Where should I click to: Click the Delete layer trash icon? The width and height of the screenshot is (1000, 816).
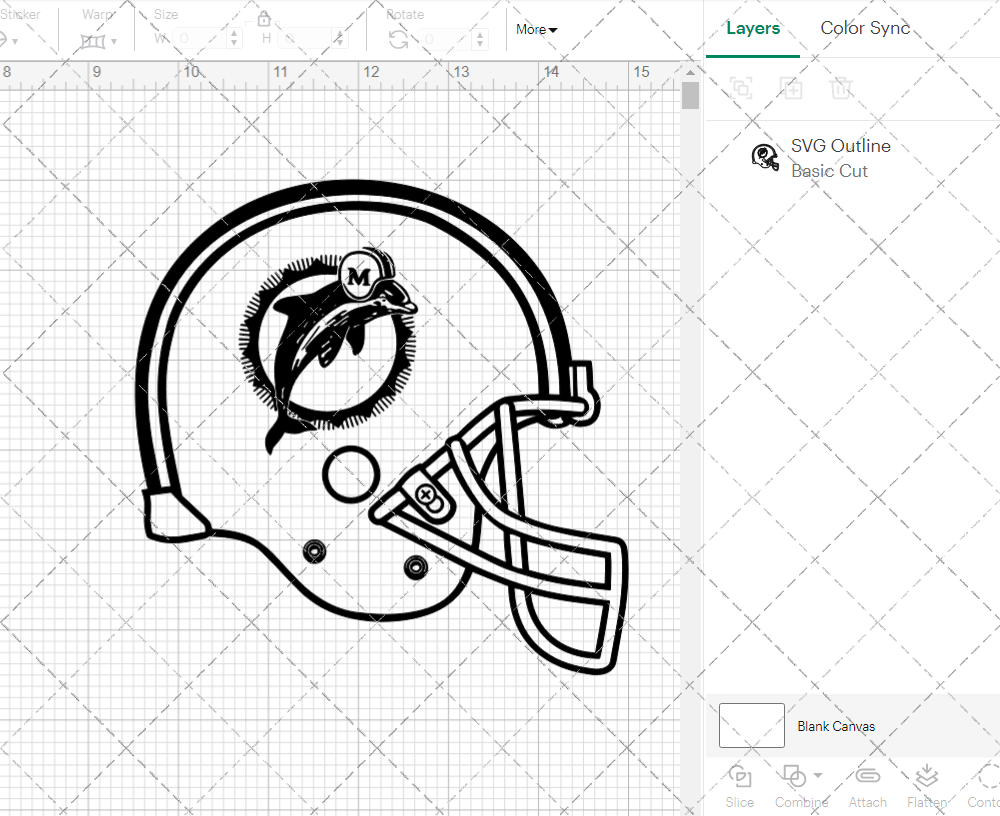[x=841, y=87]
